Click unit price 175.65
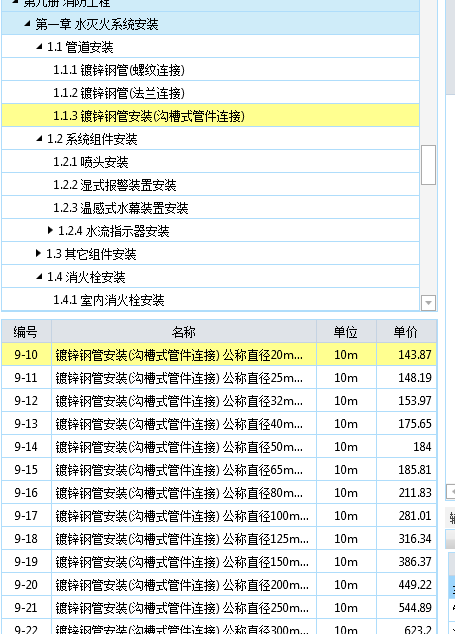Image resolution: width=455 pixels, height=634 pixels. click(406, 424)
